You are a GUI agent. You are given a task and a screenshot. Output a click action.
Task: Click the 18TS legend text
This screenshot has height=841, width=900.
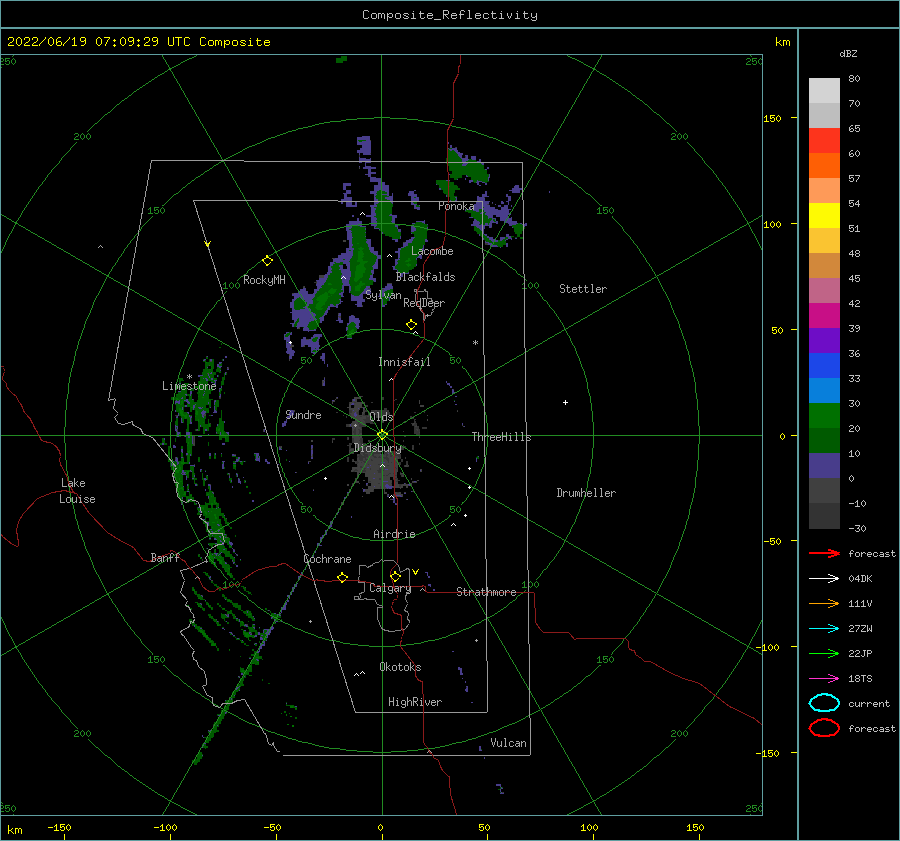pos(860,679)
